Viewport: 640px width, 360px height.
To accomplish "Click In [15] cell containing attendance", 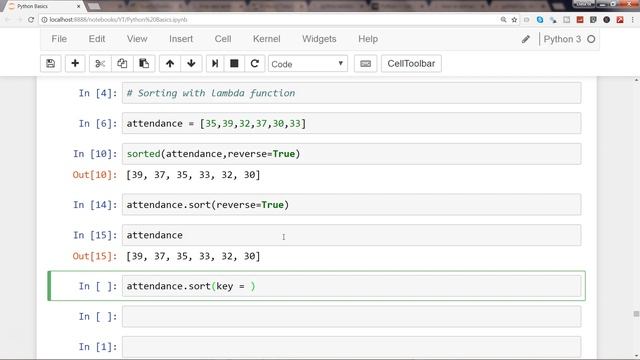I will click(351, 235).
